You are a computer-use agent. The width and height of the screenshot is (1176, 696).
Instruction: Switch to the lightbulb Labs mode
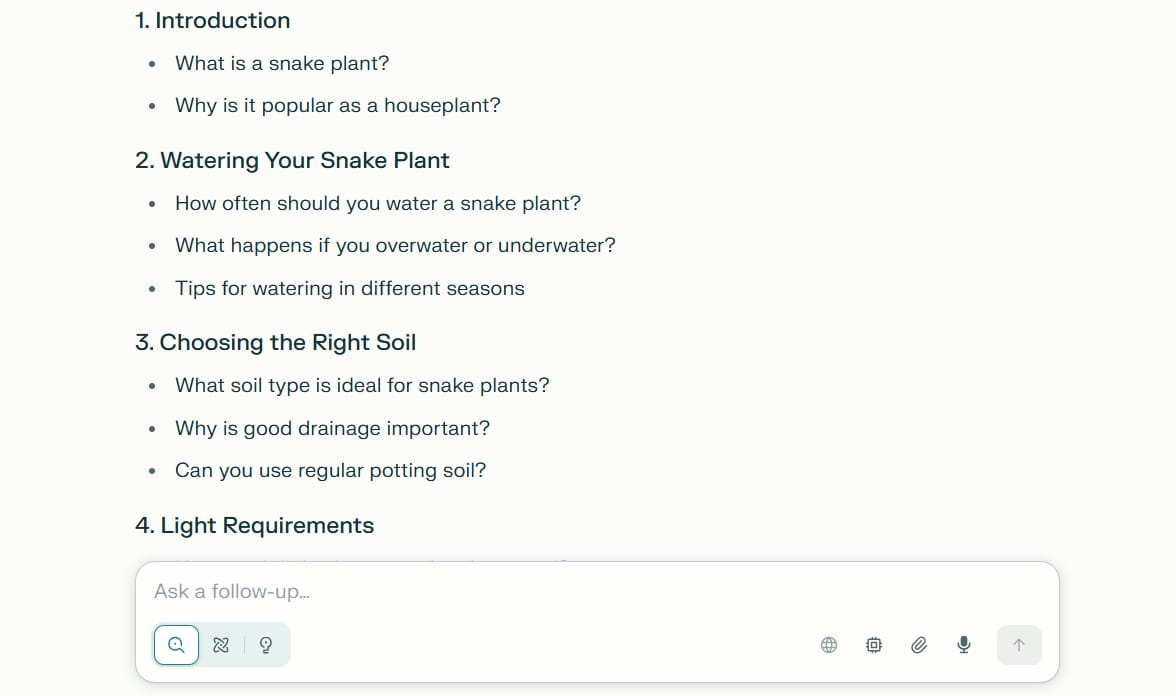[x=266, y=645]
